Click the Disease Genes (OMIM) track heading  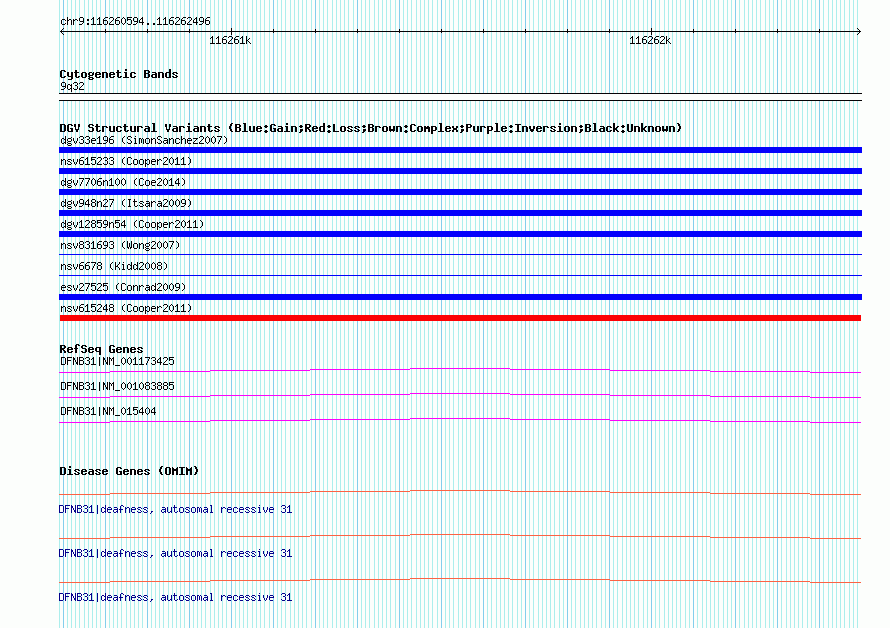[129, 471]
